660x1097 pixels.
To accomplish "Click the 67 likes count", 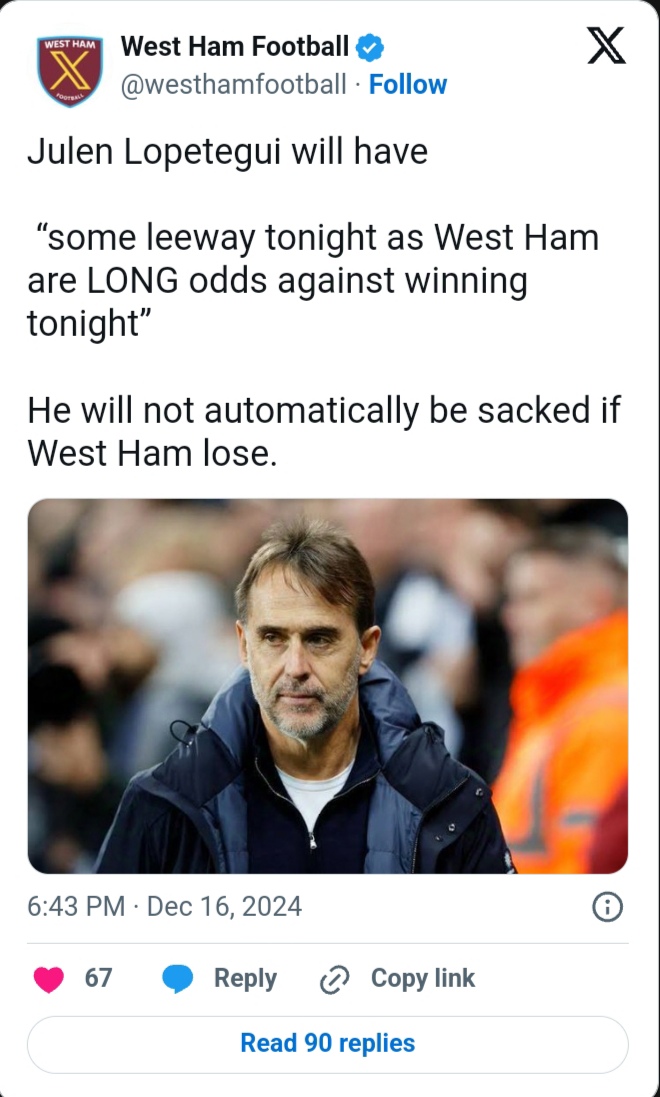I will (98, 978).
